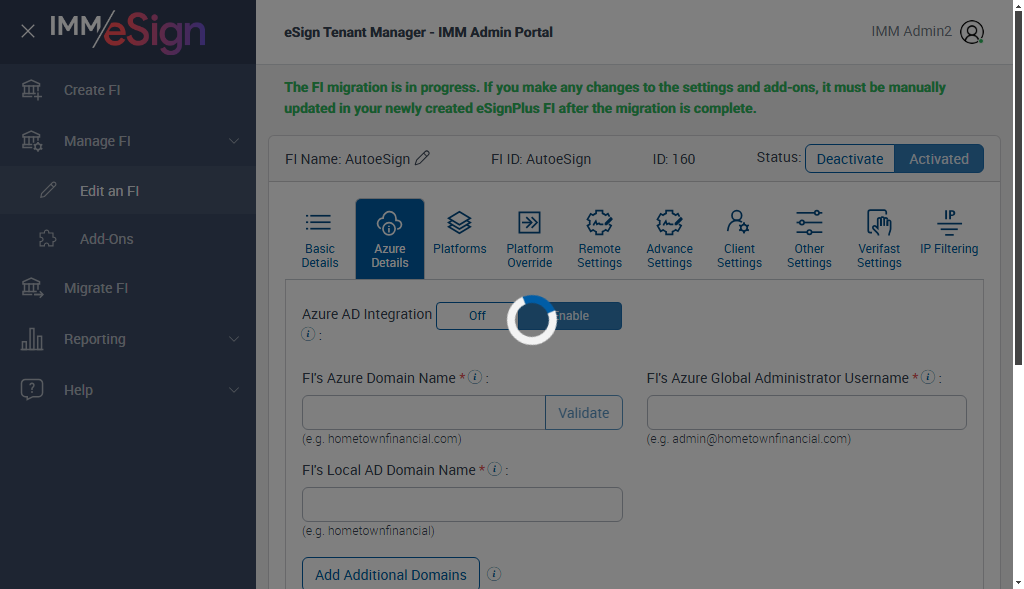Close the sidebar with the X icon

pos(27,31)
